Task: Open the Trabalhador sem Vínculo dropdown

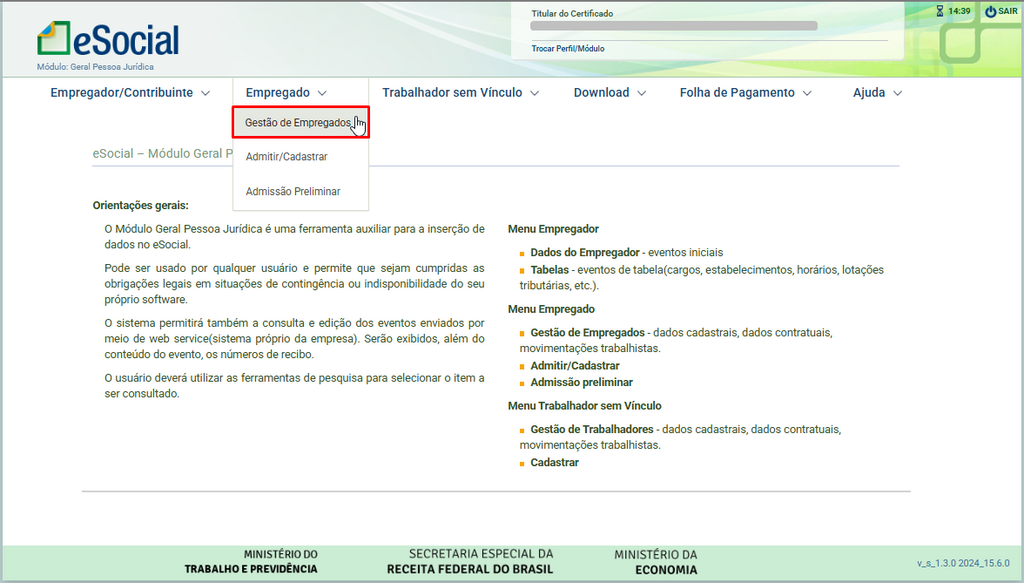Action: tap(460, 93)
